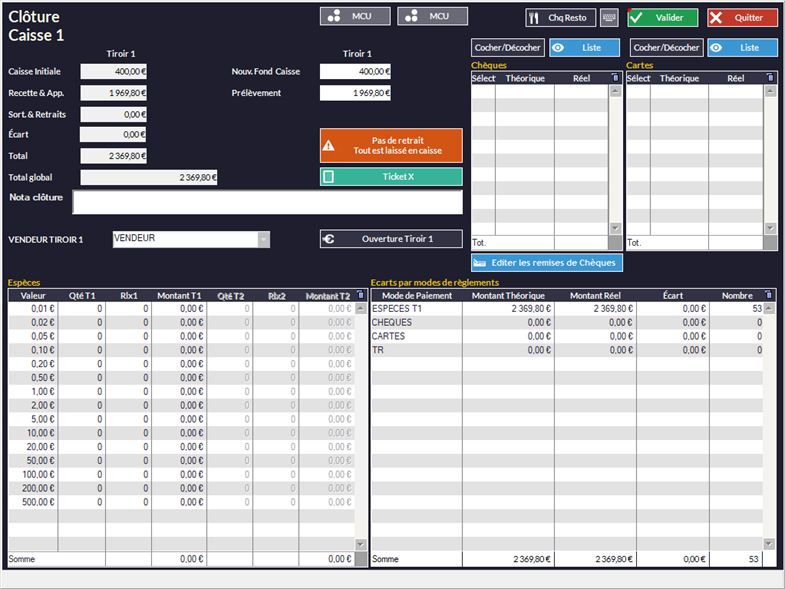Show the Liste view for Chèques

coord(584,47)
